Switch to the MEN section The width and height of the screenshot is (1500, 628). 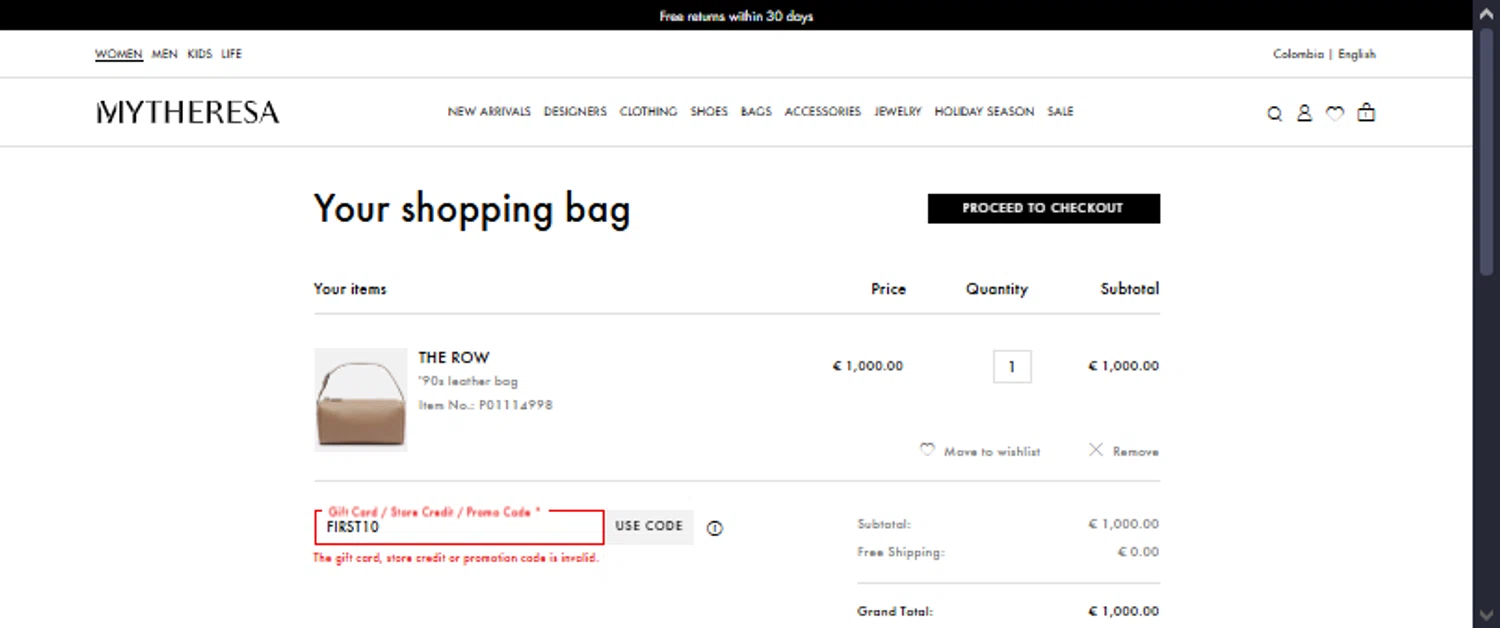pos(164,54)
